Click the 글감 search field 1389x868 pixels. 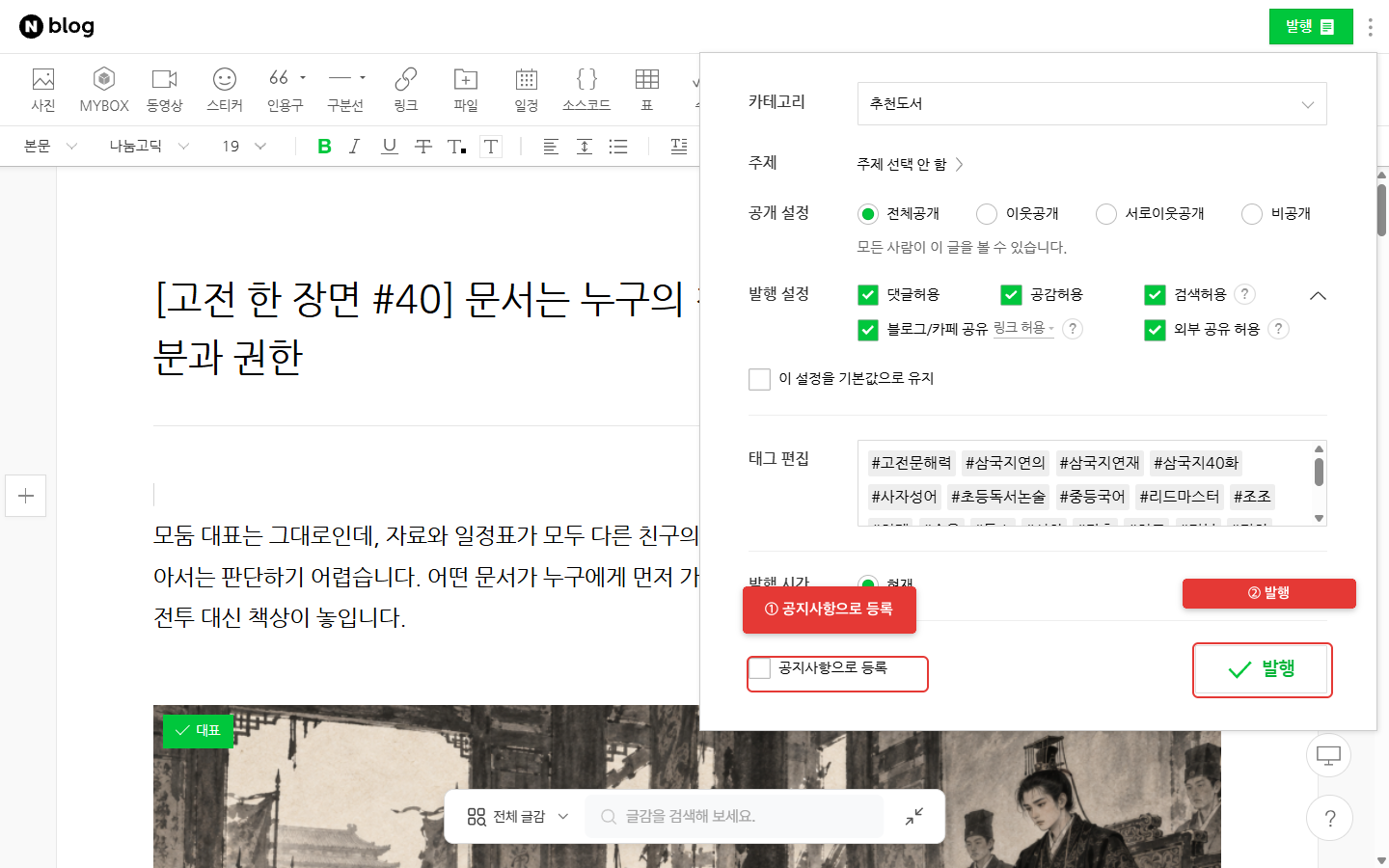[x=734, y=817]
